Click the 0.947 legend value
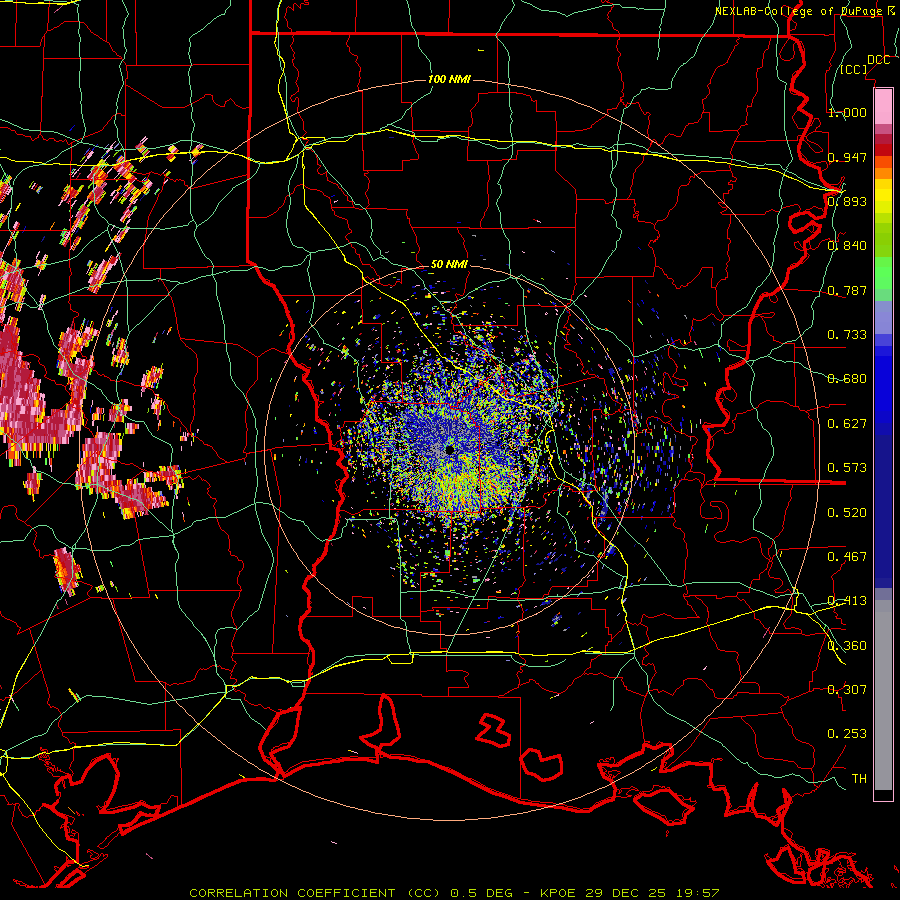The height and width of the screenshot is (900, 900). [x=847, y=157]
